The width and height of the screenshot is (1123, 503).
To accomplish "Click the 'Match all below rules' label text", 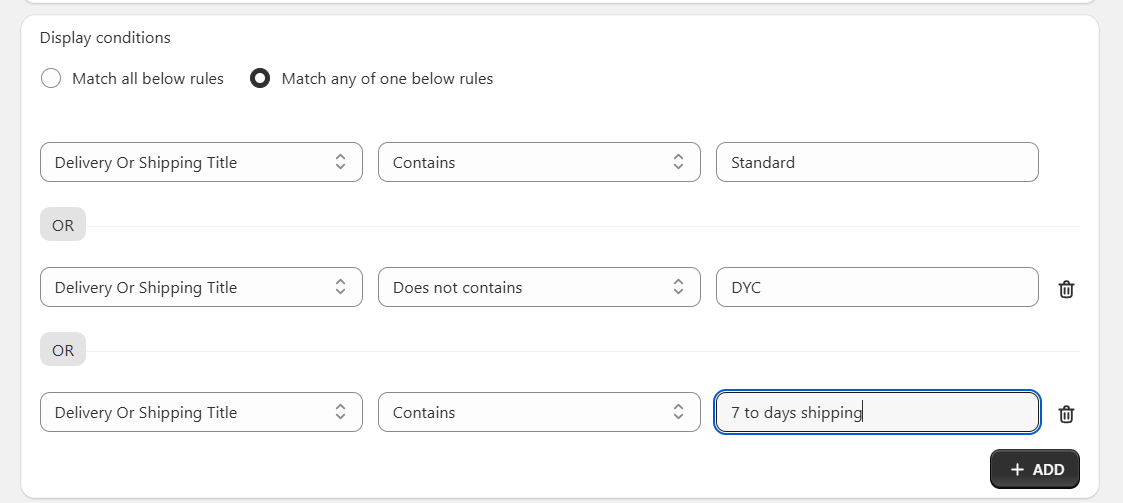I will pos(147,78).
